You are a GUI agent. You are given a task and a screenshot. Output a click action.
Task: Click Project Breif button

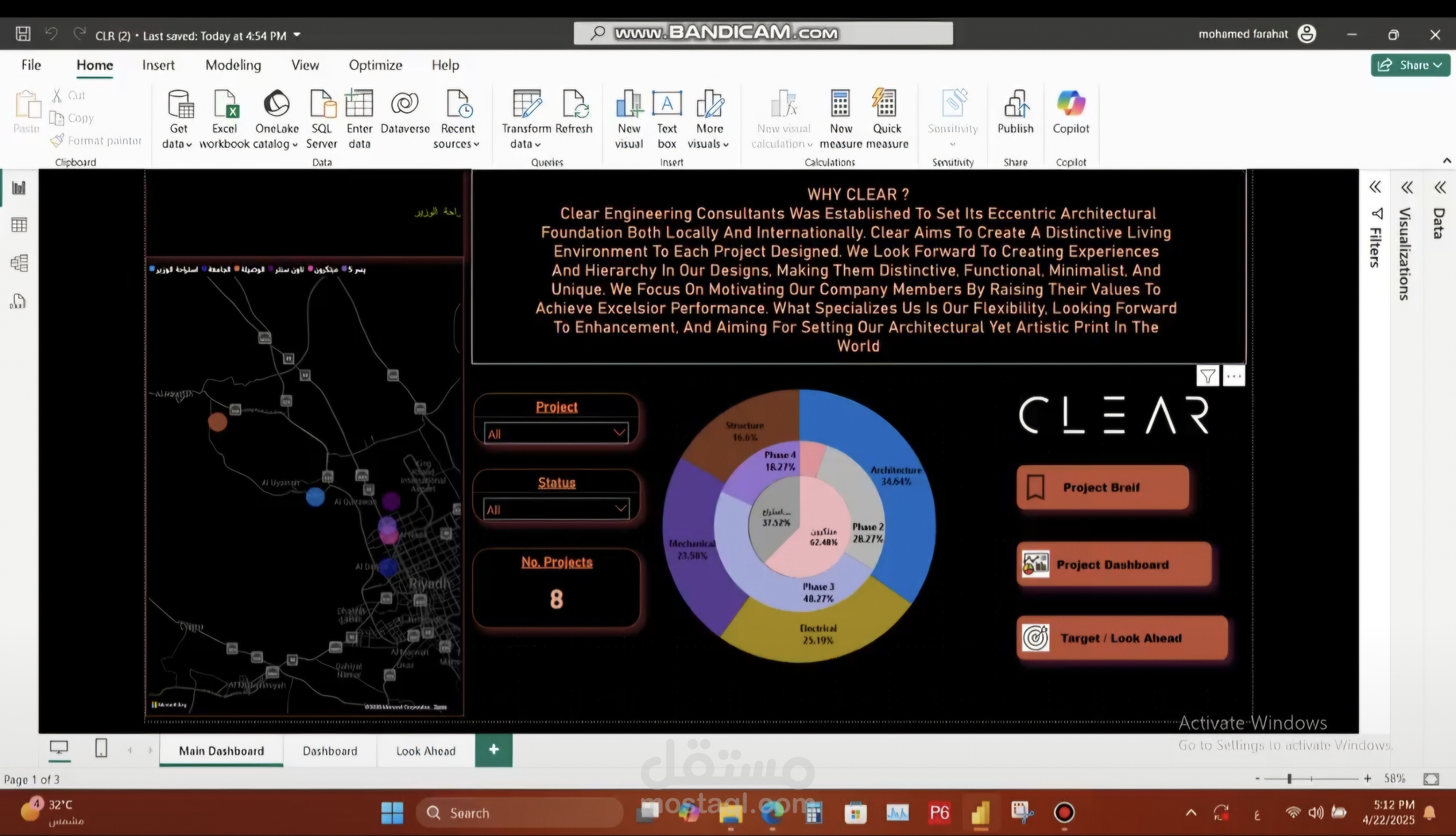[x=1102, y=487]
